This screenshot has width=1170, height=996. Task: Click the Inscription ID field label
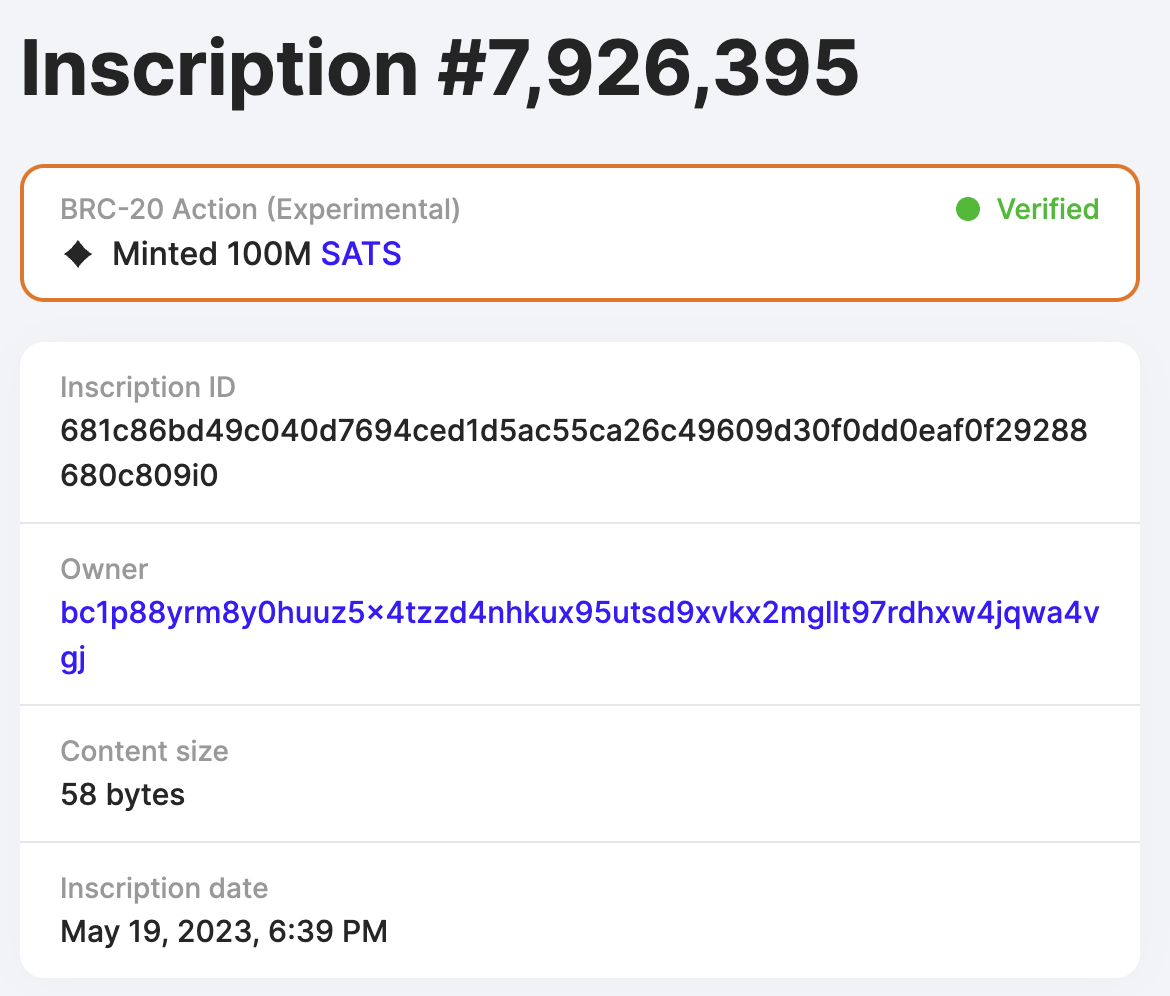pos(148,387)
